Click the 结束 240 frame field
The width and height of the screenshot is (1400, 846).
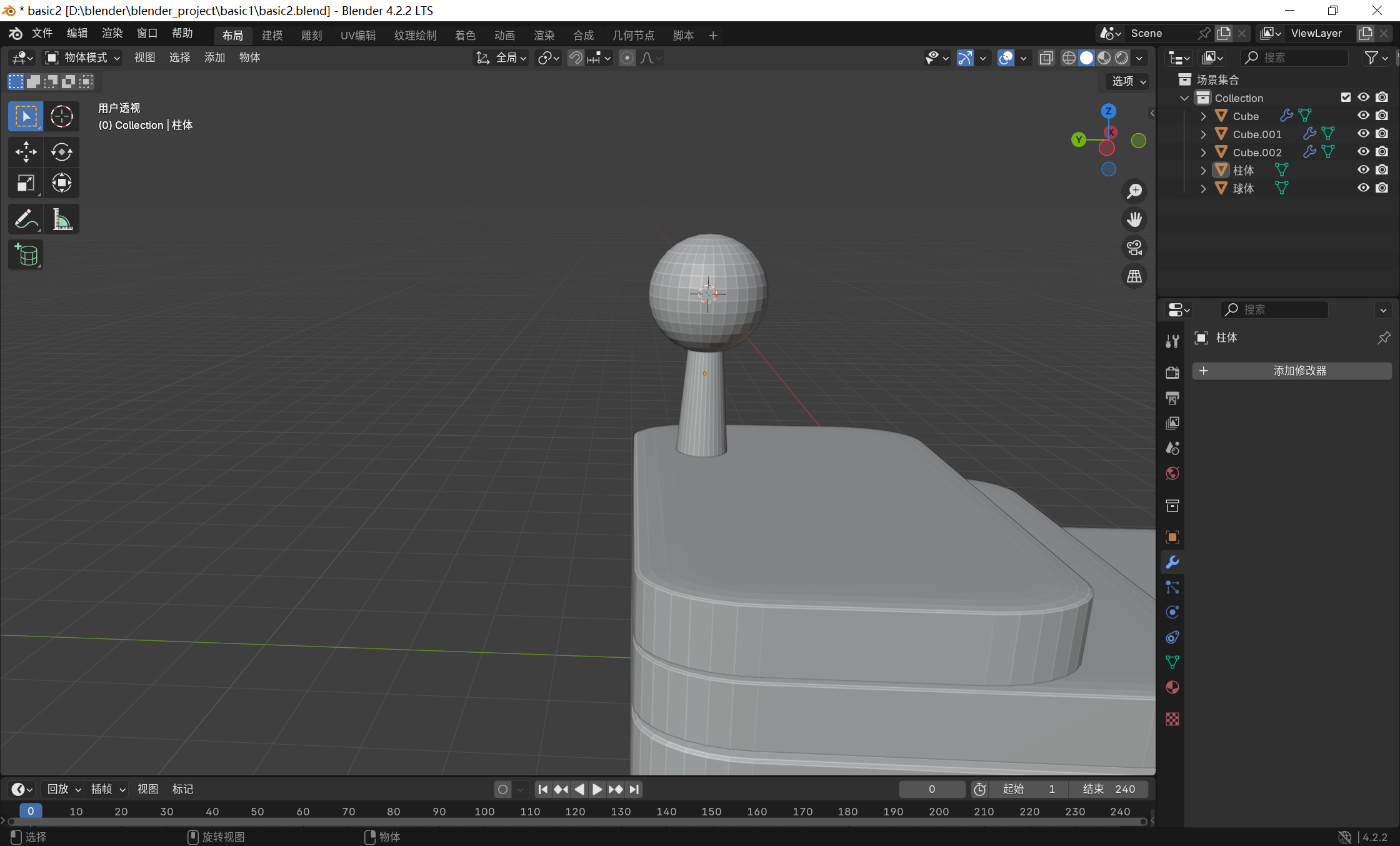[x=1109, y=789]
